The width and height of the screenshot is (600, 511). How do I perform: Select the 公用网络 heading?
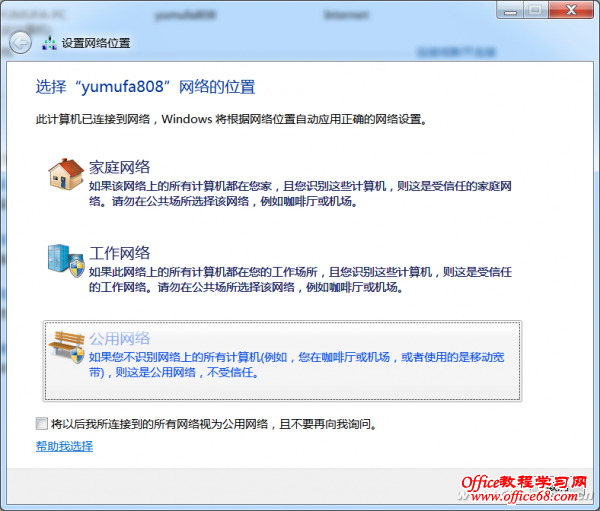click(120, 339)
